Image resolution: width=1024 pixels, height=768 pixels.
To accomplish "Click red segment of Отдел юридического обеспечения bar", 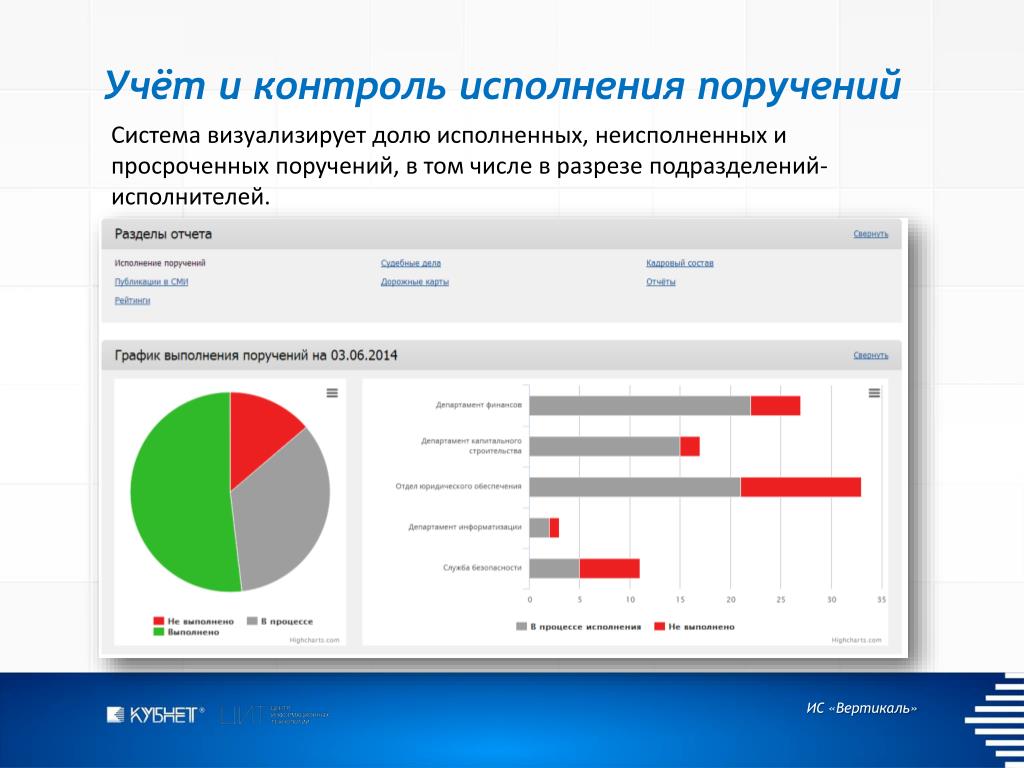I will (801, 487).
